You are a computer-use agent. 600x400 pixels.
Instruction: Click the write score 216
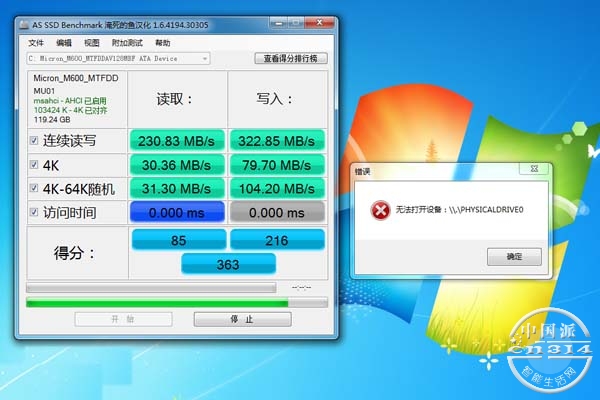click(x=277, y=240)
